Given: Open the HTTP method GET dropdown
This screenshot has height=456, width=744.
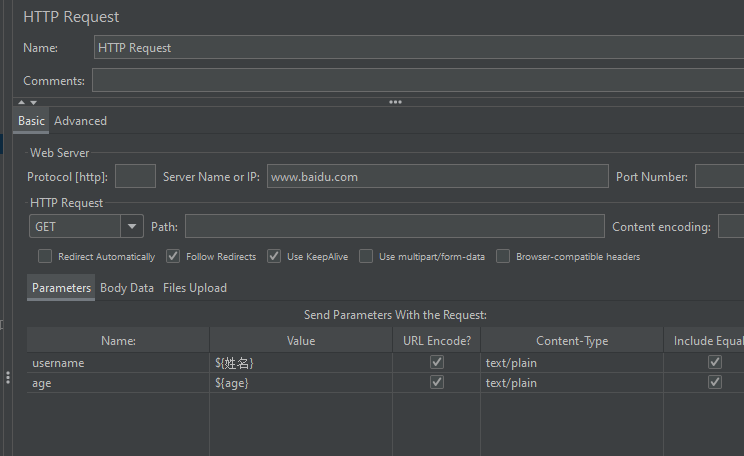Looking at the screenshot, I should click(133, 227).
